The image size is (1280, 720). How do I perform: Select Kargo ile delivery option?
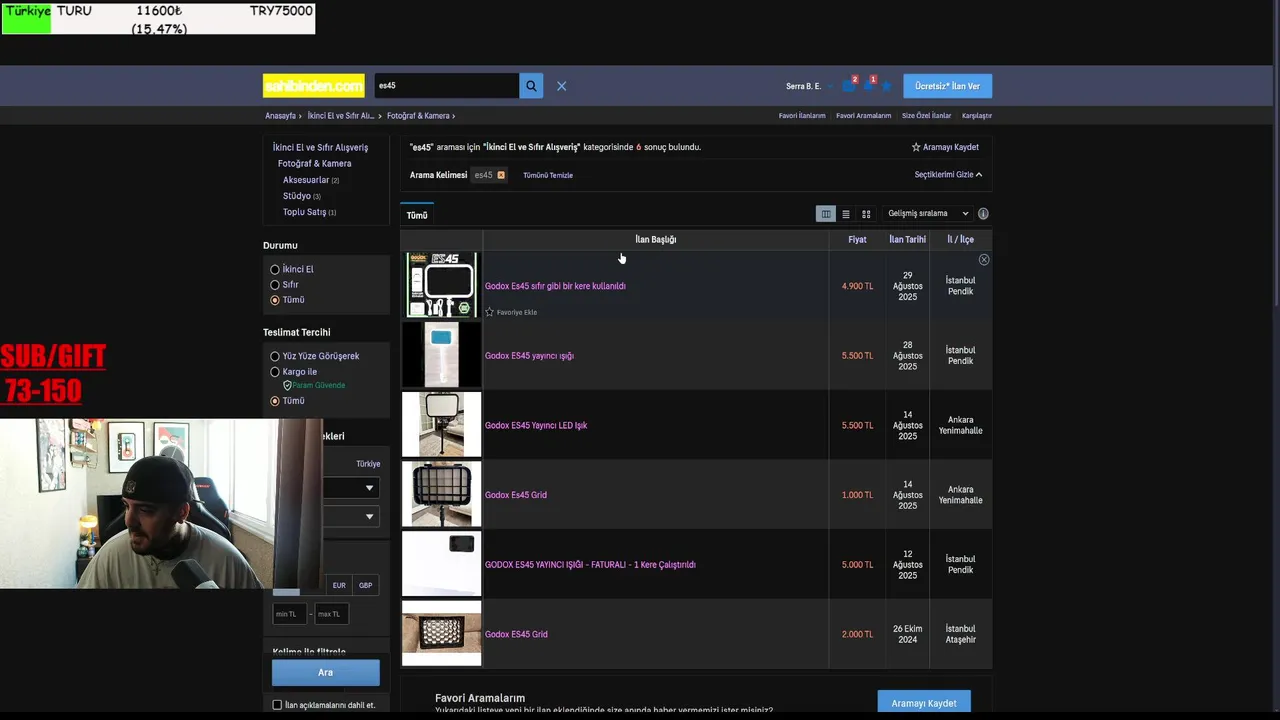point(275,372)
